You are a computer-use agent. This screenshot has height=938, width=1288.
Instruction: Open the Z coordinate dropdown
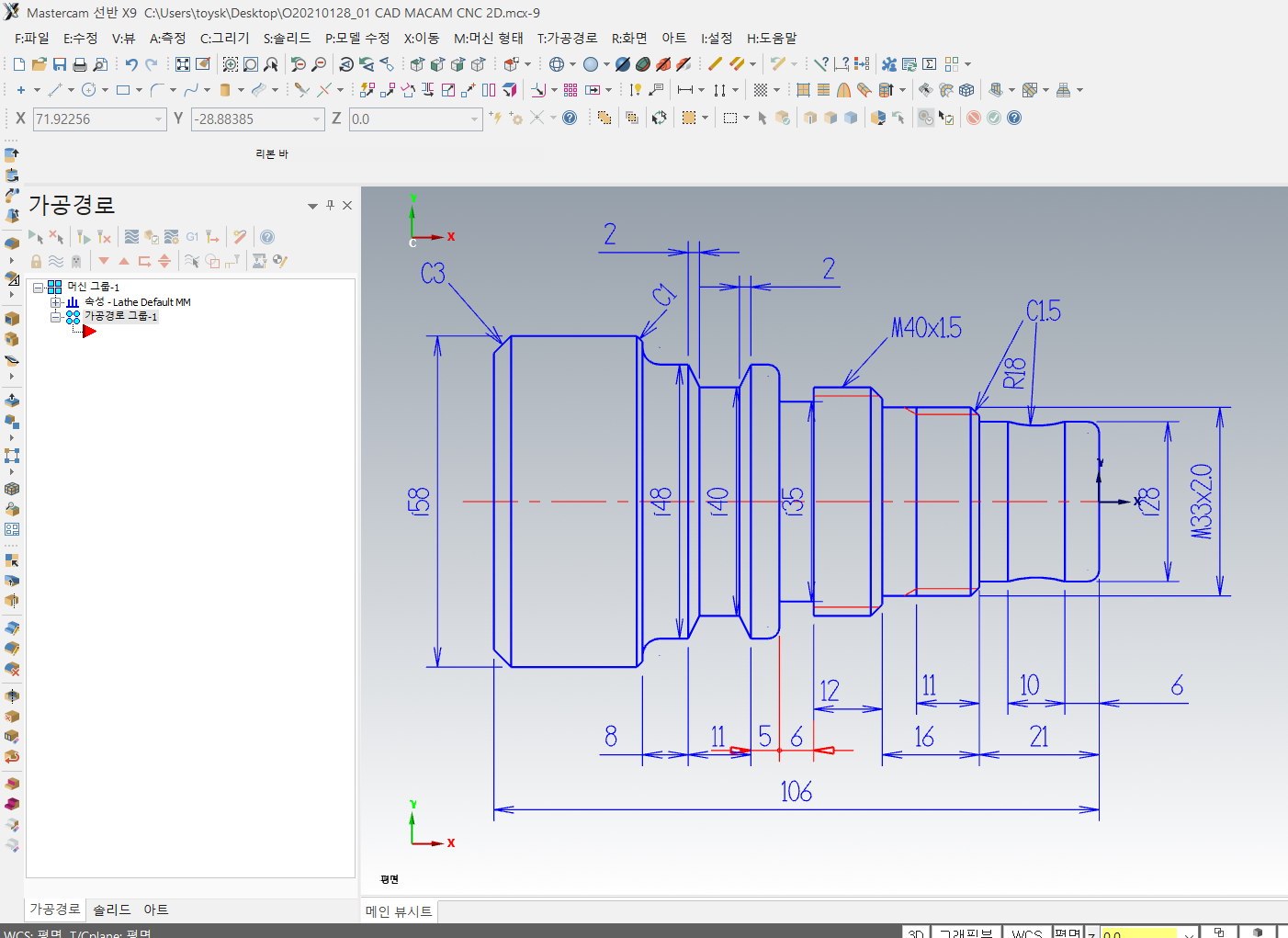coord(474,119)
